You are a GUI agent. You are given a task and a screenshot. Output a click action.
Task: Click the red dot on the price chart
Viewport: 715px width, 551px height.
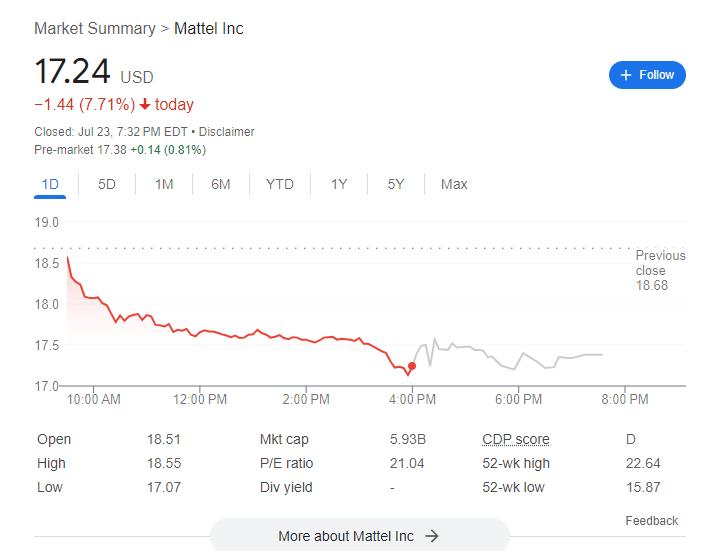(412, 366)
